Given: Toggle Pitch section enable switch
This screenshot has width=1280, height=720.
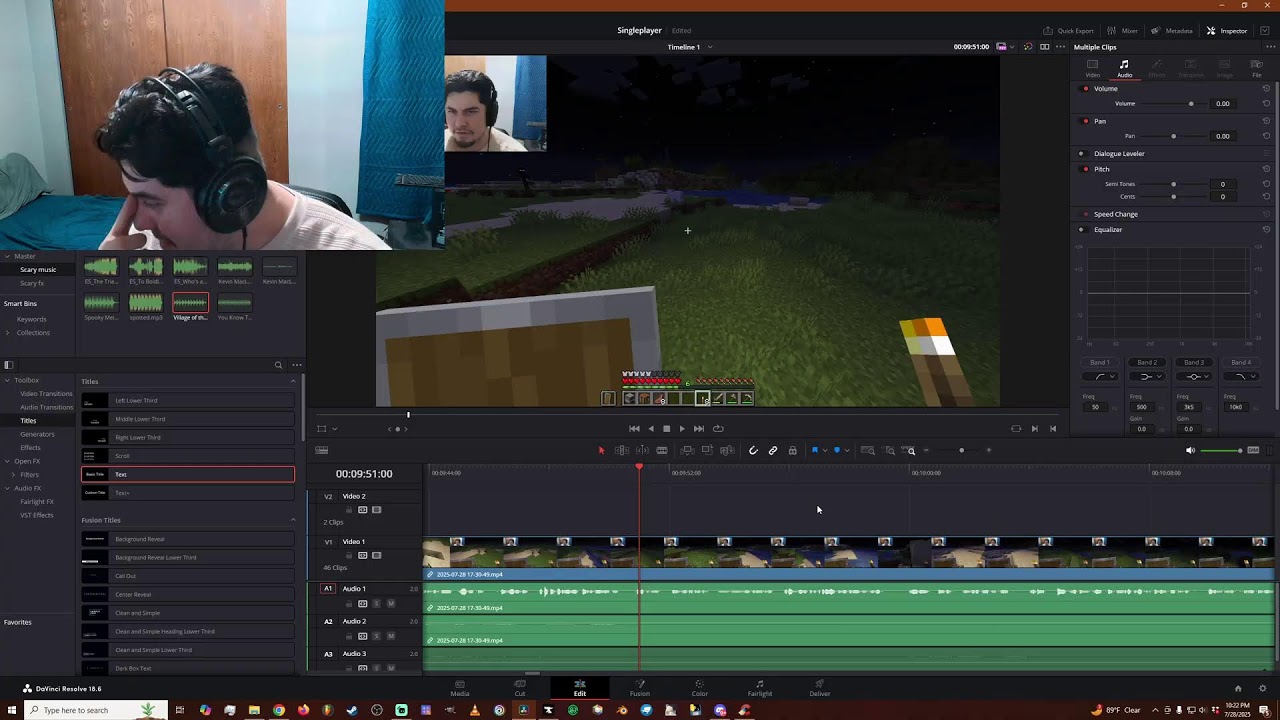Looking at the screenshot, I should 1086,169.
